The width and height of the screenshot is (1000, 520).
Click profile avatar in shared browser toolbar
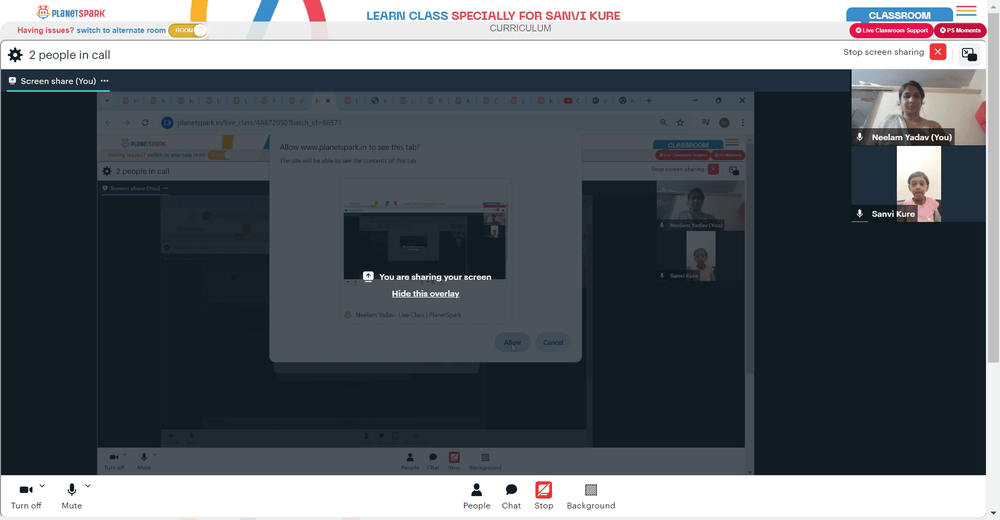pos(724,123)
